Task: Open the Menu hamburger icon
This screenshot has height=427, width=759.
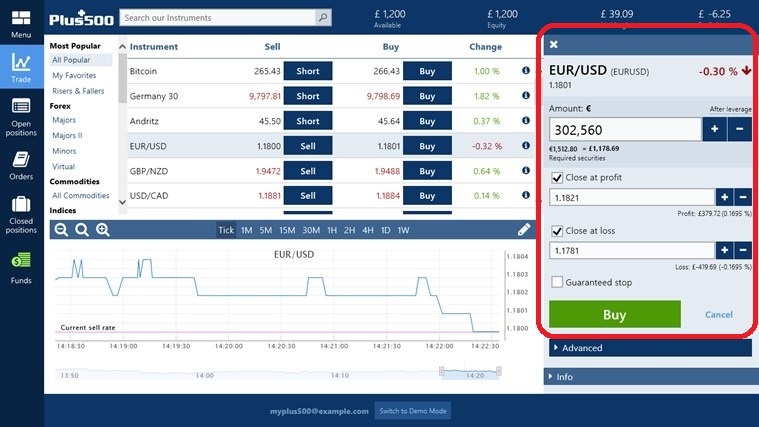Action: coord(21,20)
